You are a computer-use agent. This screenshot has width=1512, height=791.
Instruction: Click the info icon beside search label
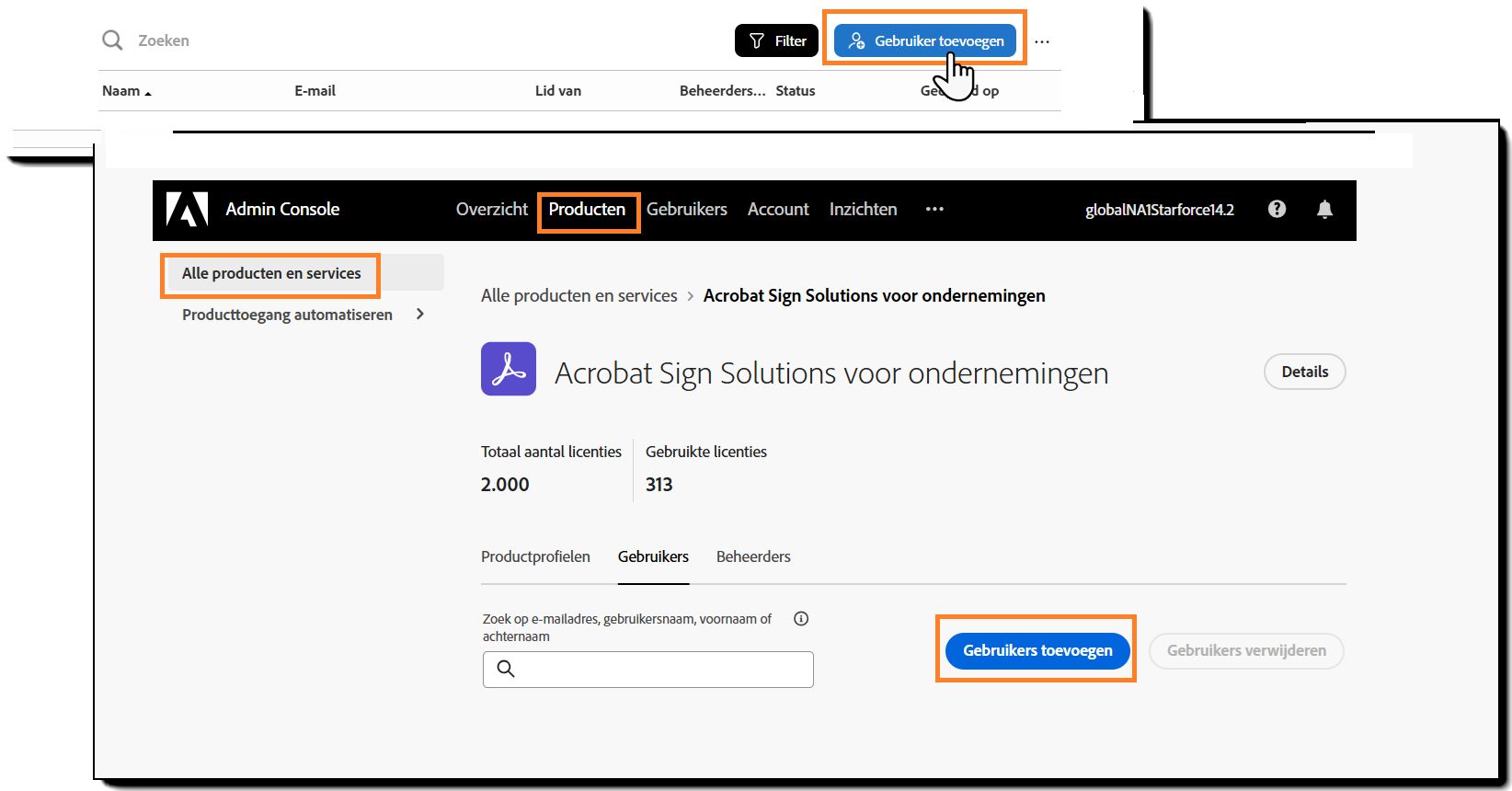801,618
